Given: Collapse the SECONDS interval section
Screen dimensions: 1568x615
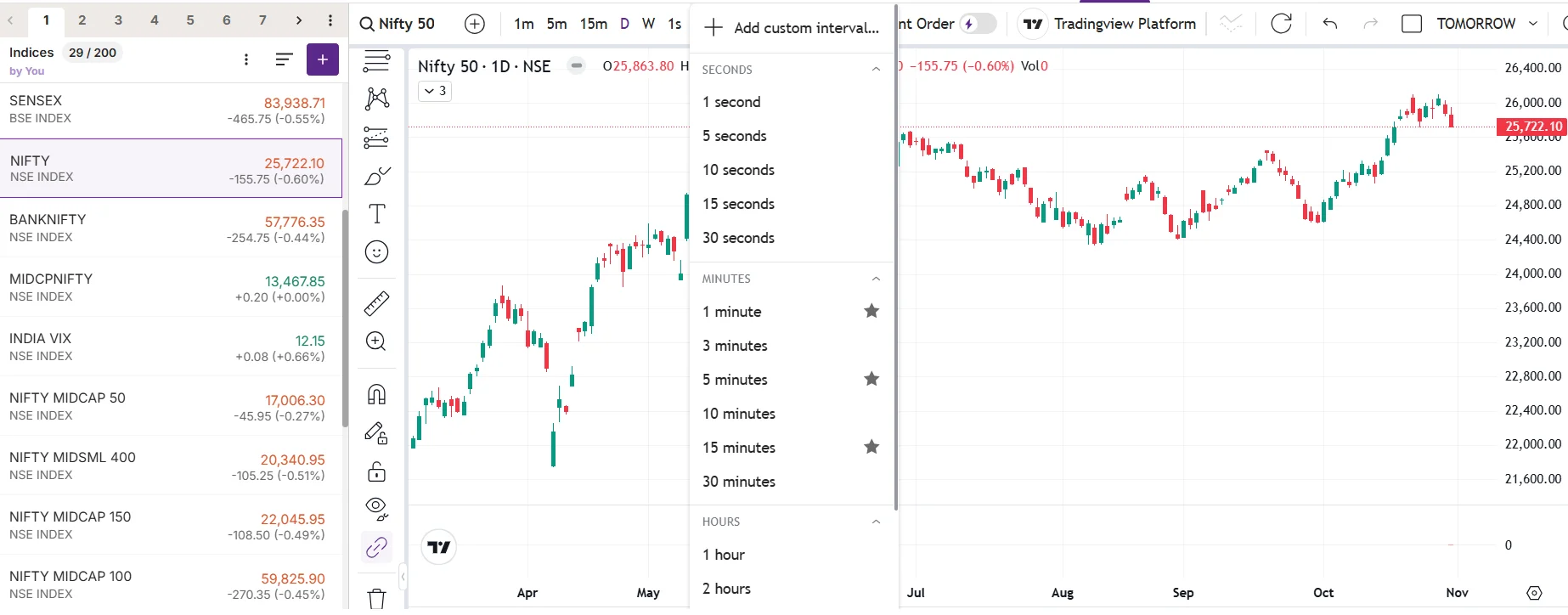Looking at the screenshot, I should (x=876, y=69).
